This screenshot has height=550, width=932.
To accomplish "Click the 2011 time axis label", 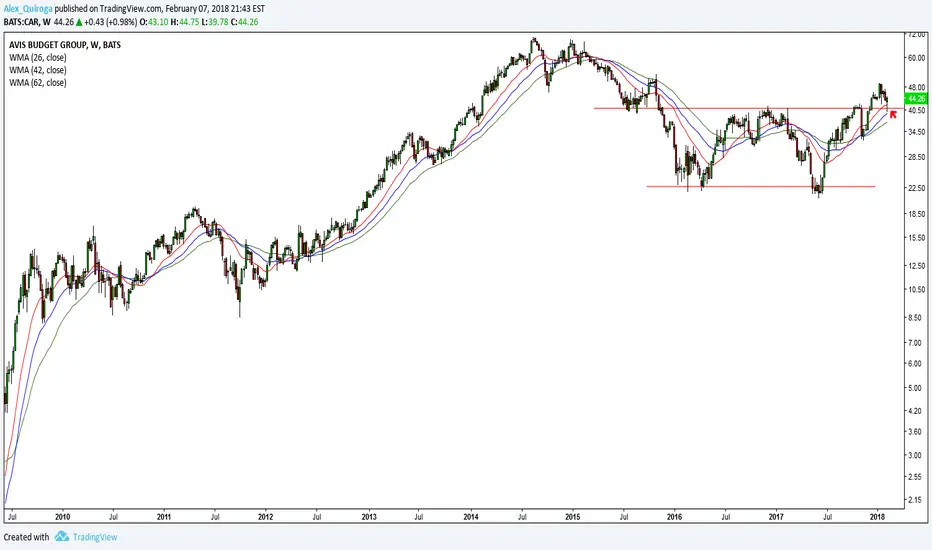I will pos(164,517).
